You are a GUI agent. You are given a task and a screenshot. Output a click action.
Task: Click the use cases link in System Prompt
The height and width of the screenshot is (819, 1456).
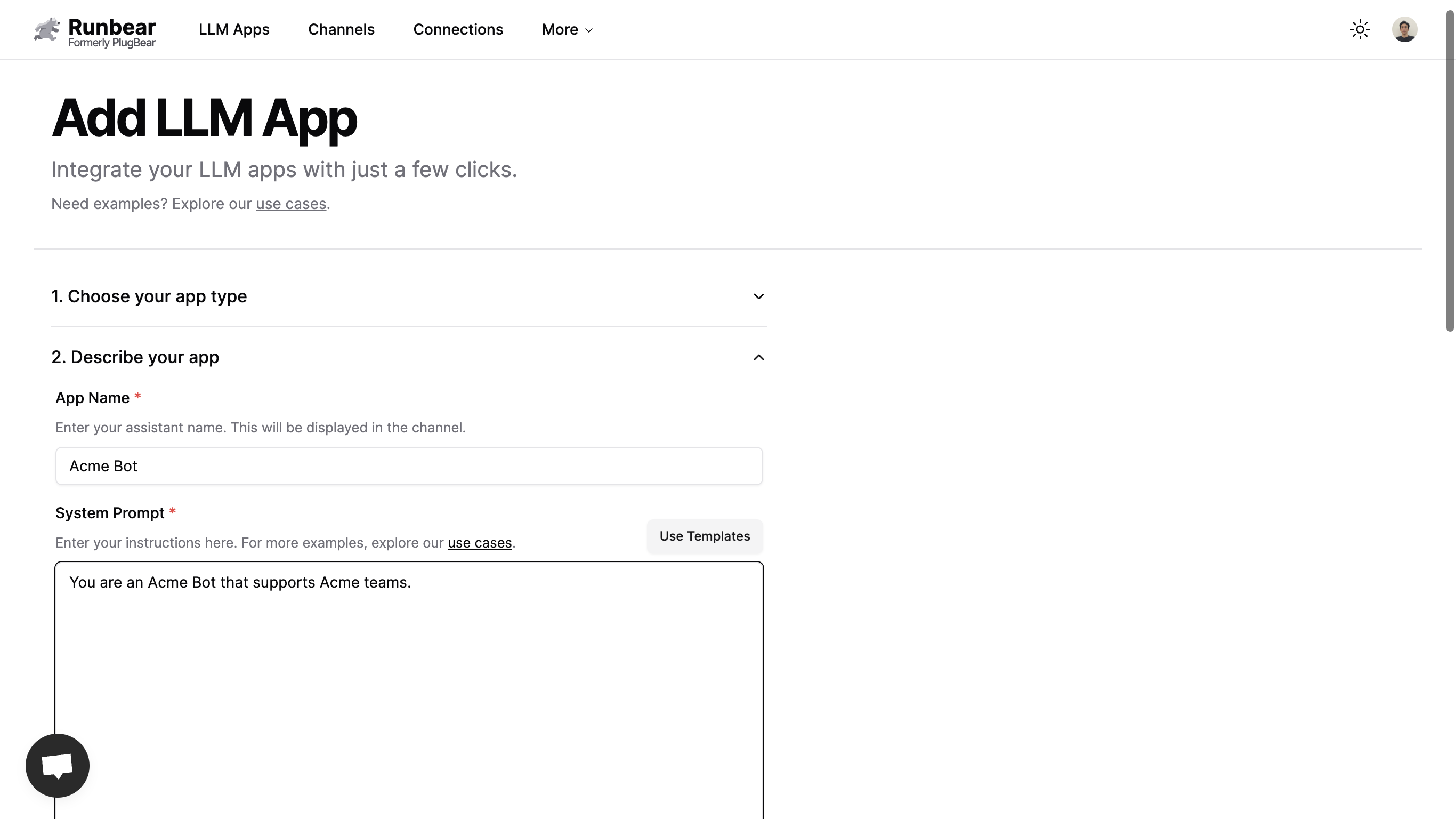click(x=479, y=543)
